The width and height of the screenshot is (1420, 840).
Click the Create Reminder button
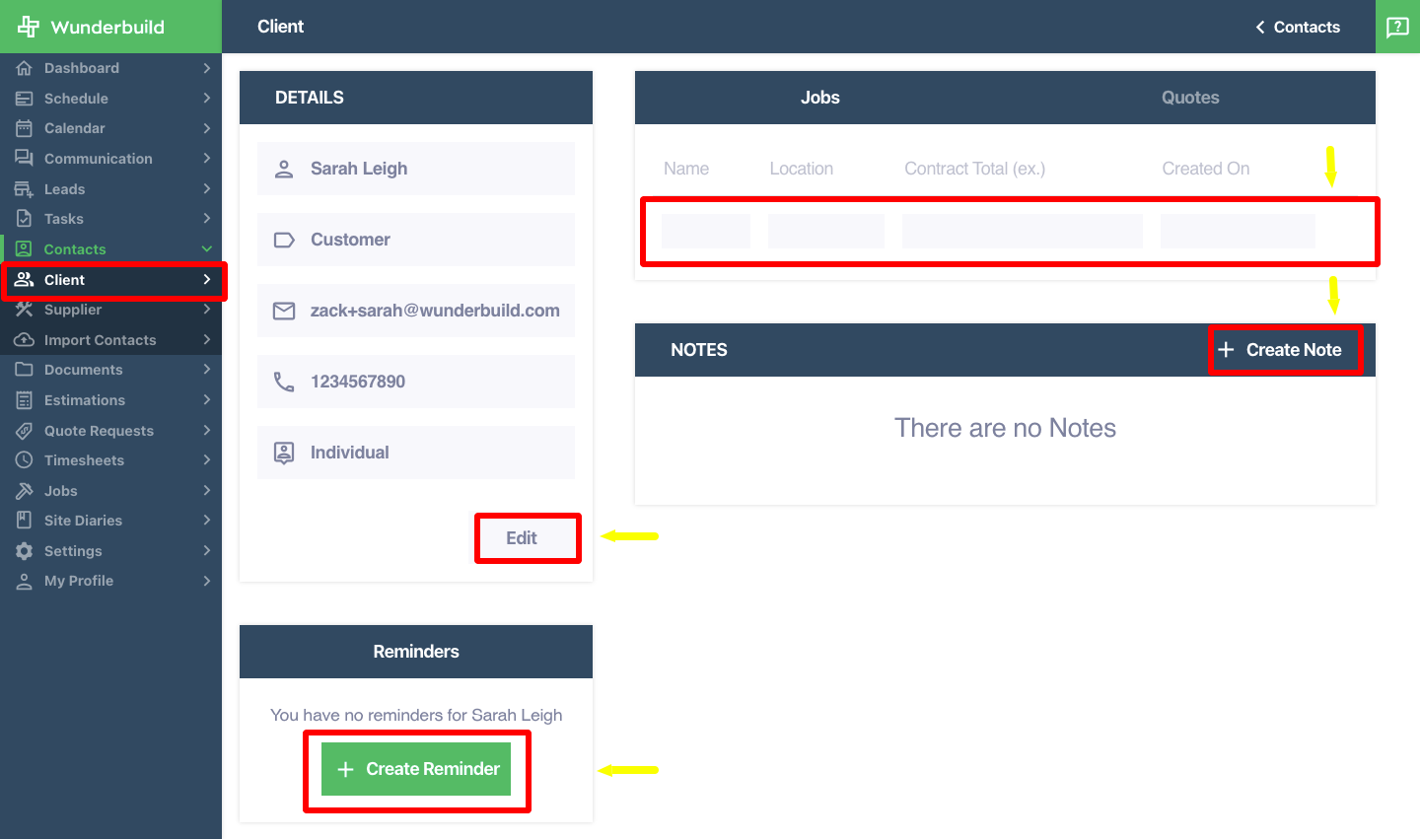[x=416, y=769]
